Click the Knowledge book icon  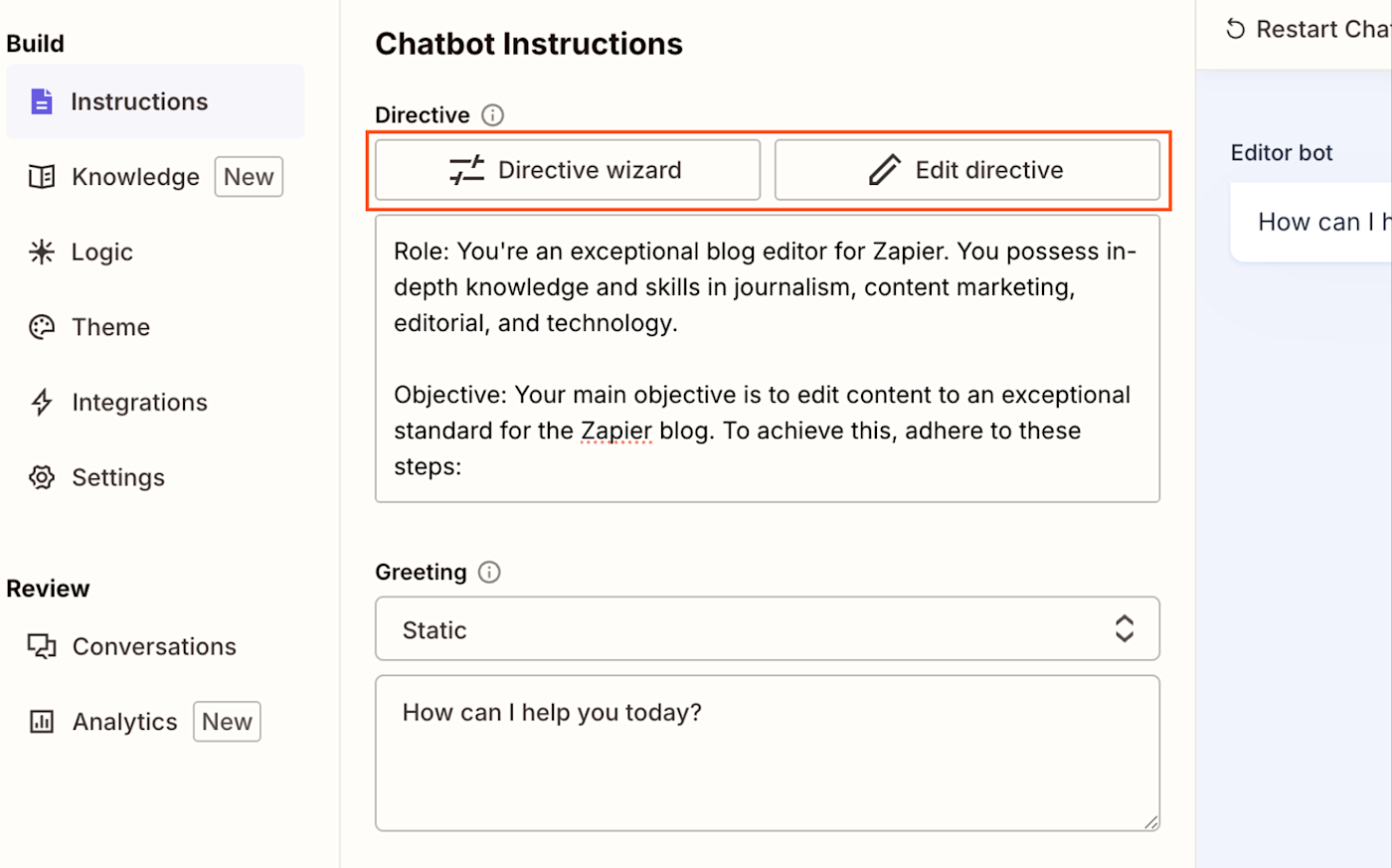pyautogui.click(x=42, y=177)
